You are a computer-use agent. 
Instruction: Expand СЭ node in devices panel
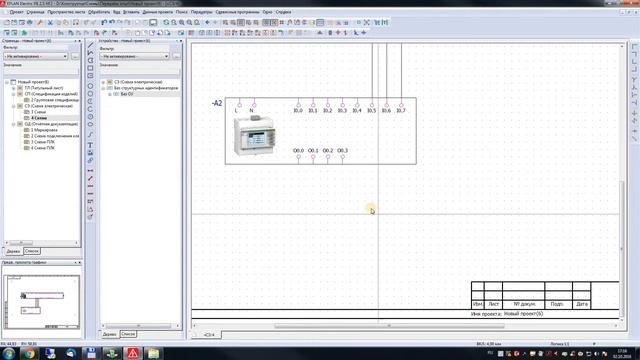pyautogui.click(x=104, y=82)
